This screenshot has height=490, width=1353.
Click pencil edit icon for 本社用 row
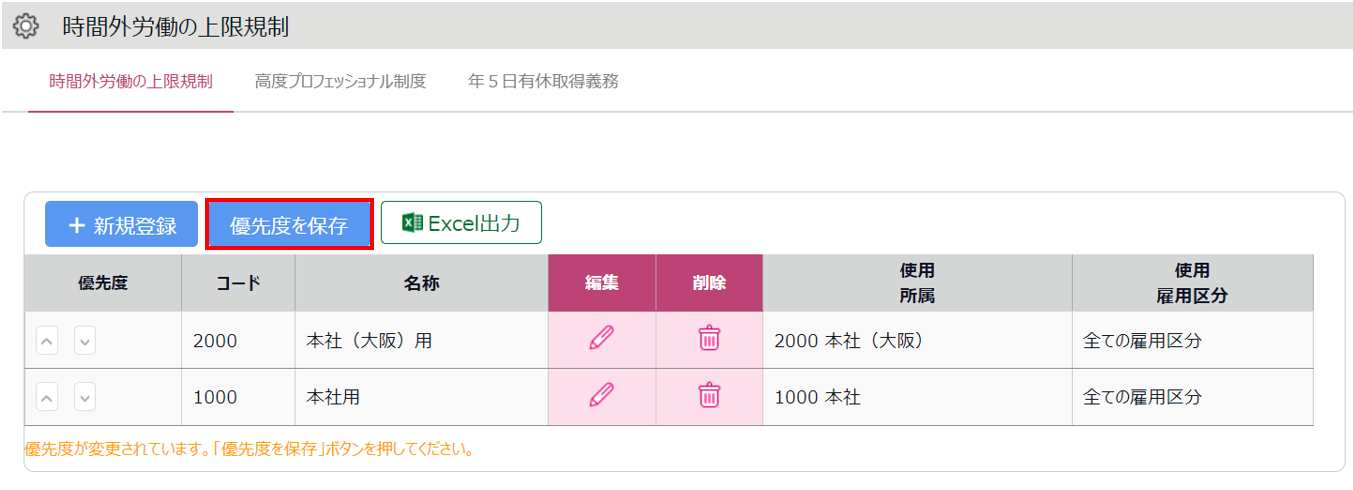tap(601, 394)
